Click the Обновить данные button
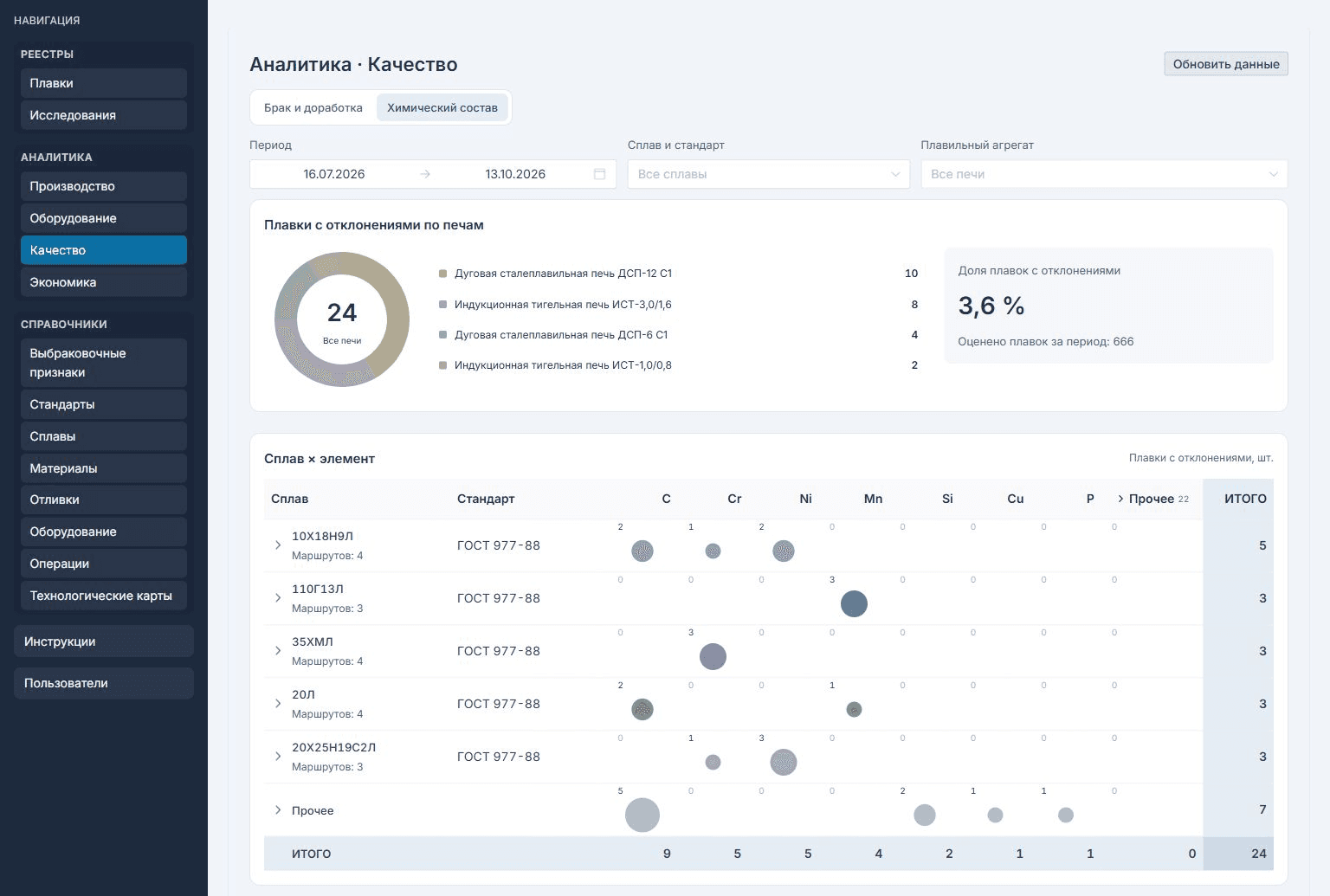Screen dimensions: 1330x896 pos(1226,64)
